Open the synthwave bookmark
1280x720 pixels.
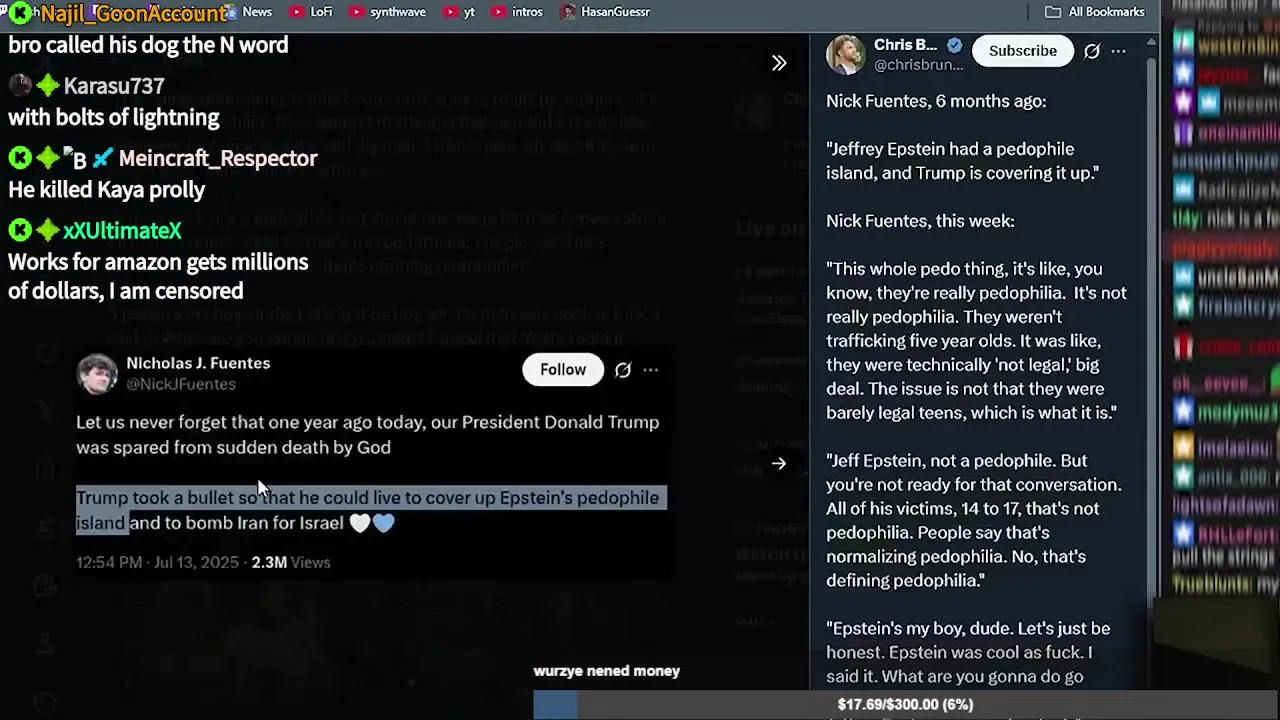point(388,12)
